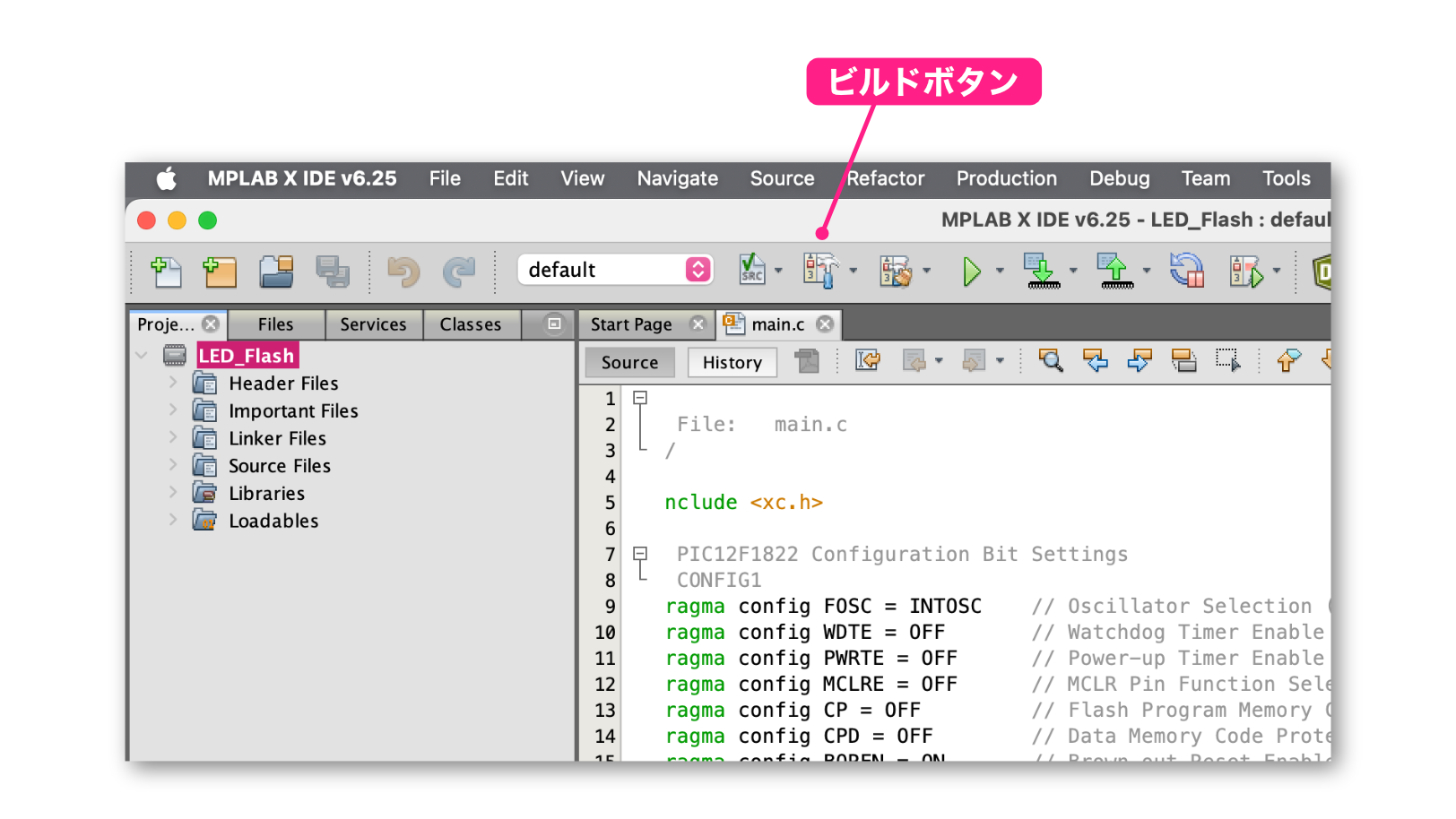Image resolution: width=1456 pixels, height=819 pixels.
Task: Click the editor Forward navigation icon
Action: pos(974,361)
